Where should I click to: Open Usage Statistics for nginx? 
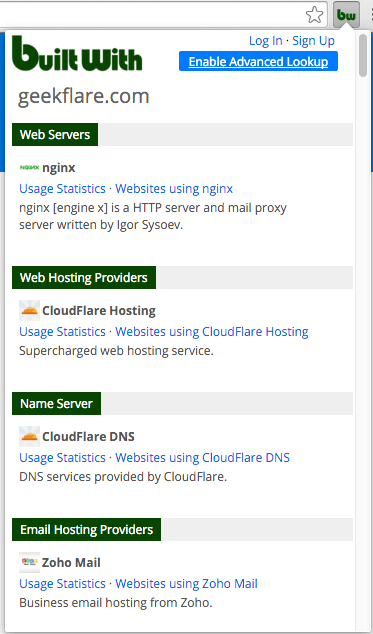point(62,189)
